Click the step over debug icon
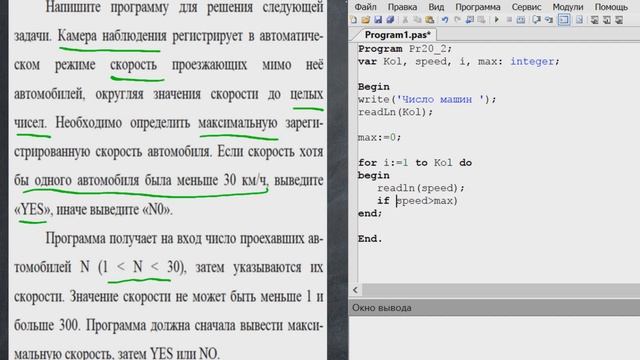 click(x=536, y=20)
